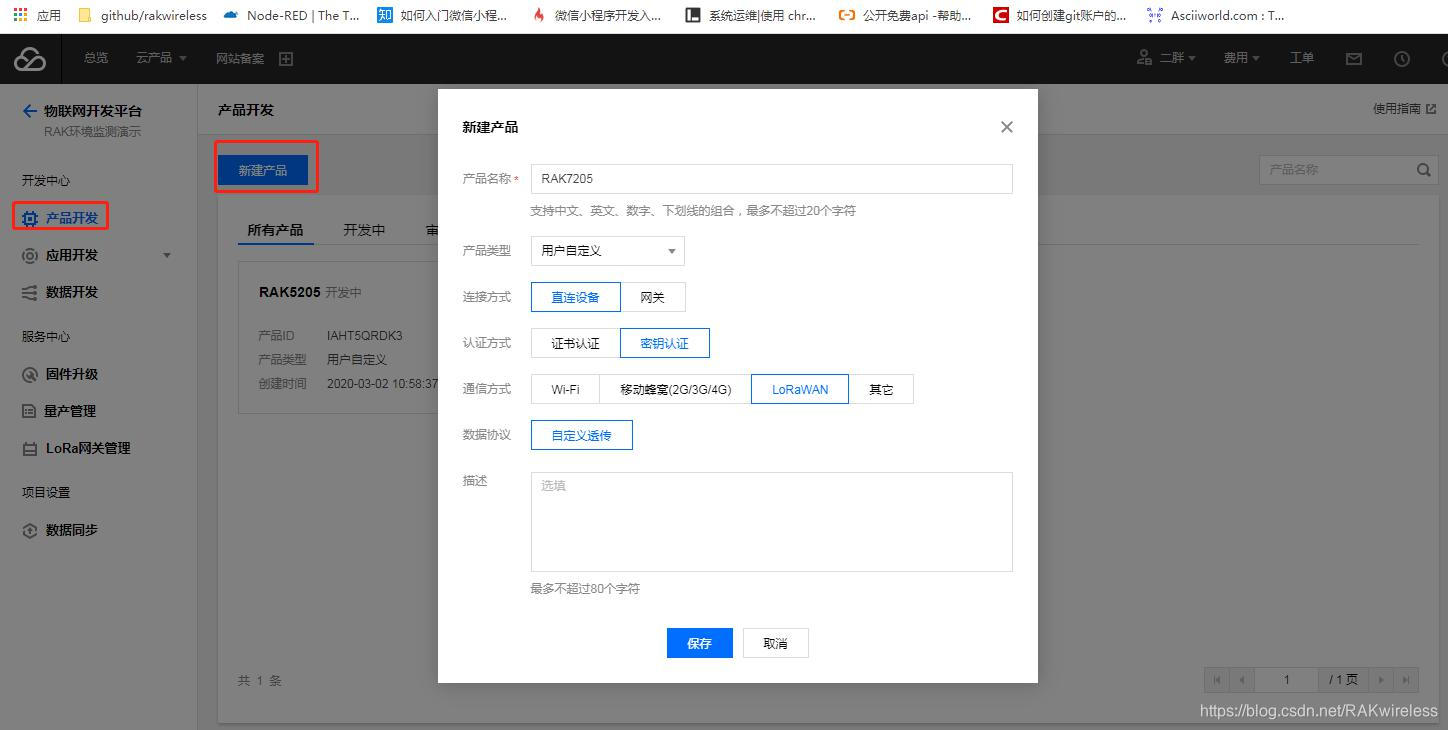Select Wi-Fi communication method
1448x730 pixels.
tap(565, 389)
